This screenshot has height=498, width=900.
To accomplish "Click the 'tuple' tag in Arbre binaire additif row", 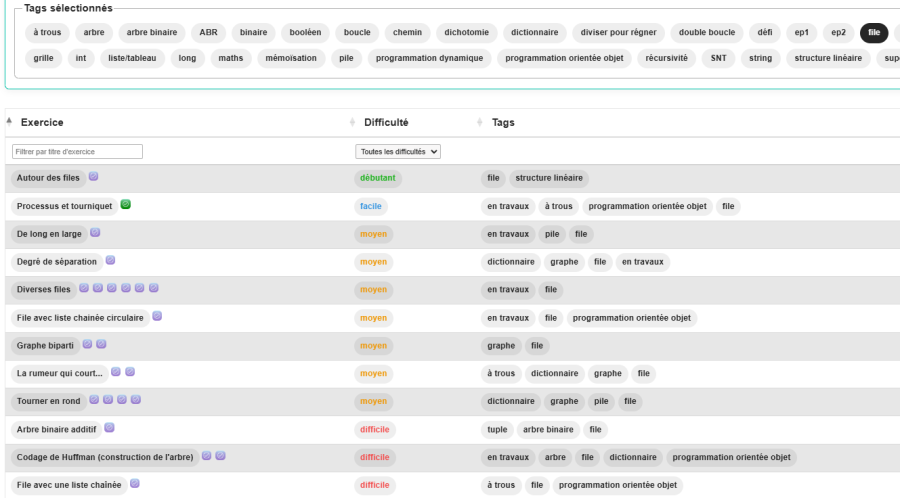I will pyautogui.click(x=497, y=430).
